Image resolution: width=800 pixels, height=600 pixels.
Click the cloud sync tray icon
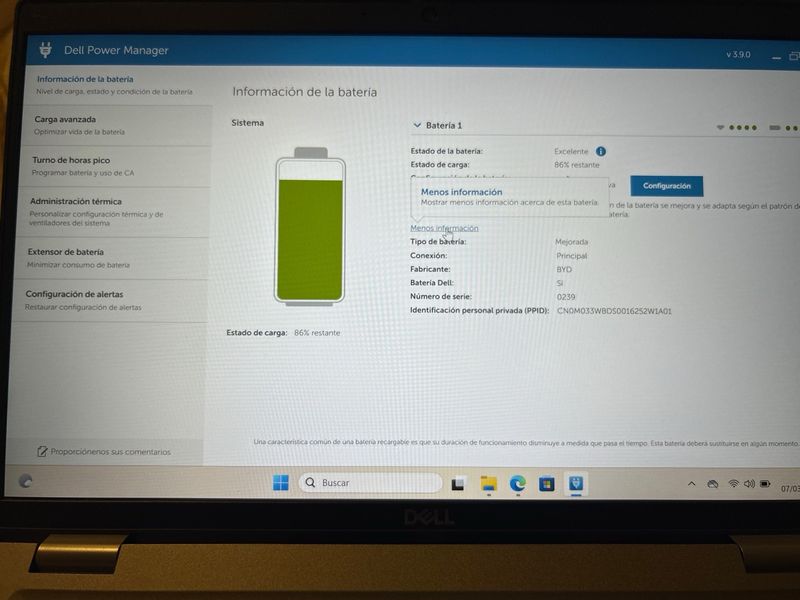pos(712,484)
